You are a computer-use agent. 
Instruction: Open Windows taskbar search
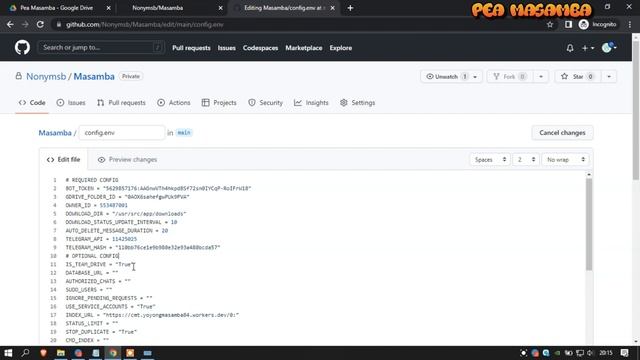tap(25, 353)
